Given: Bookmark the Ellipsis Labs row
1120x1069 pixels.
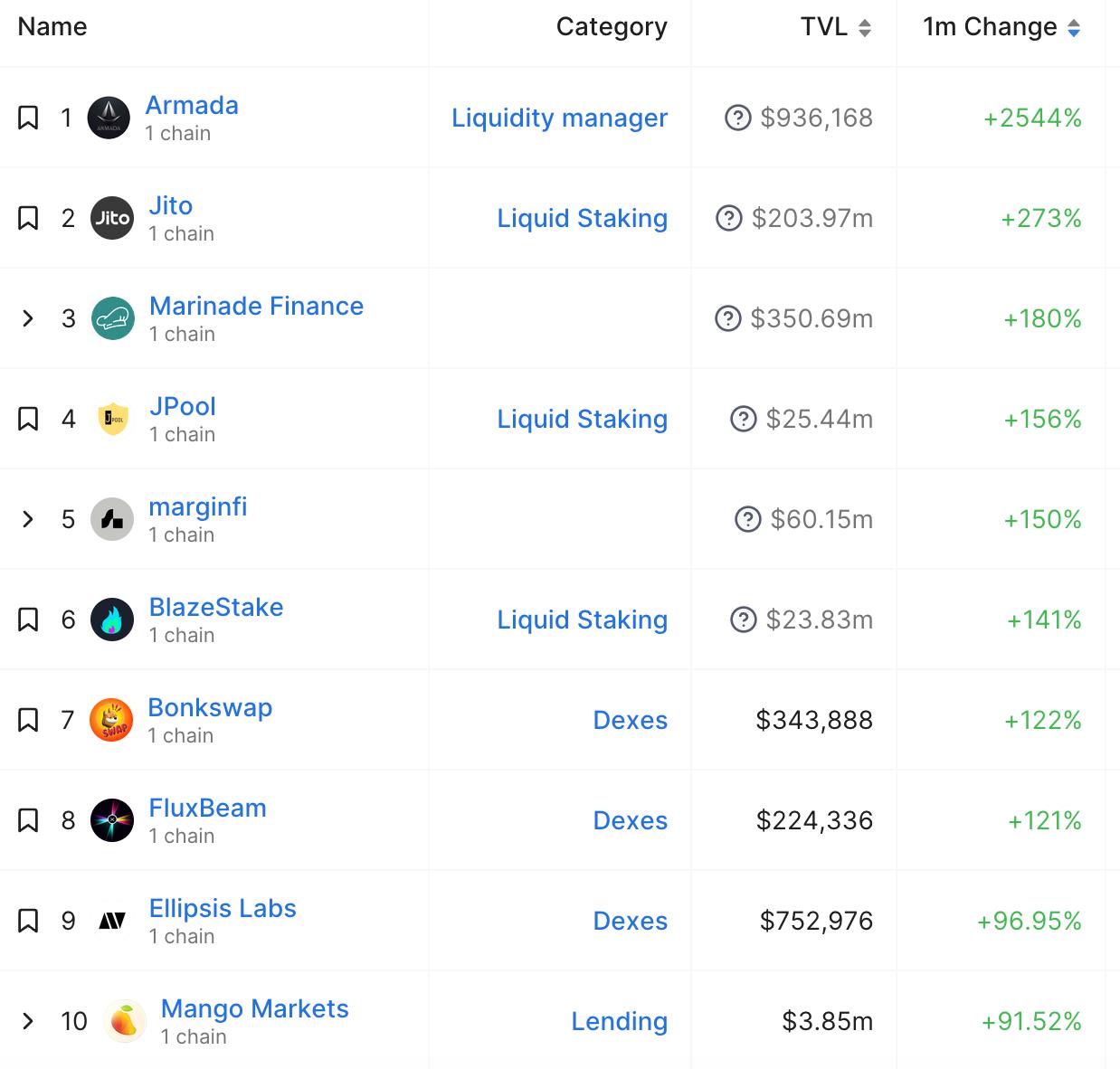Looking at the screenshot, I should [28, 921].
